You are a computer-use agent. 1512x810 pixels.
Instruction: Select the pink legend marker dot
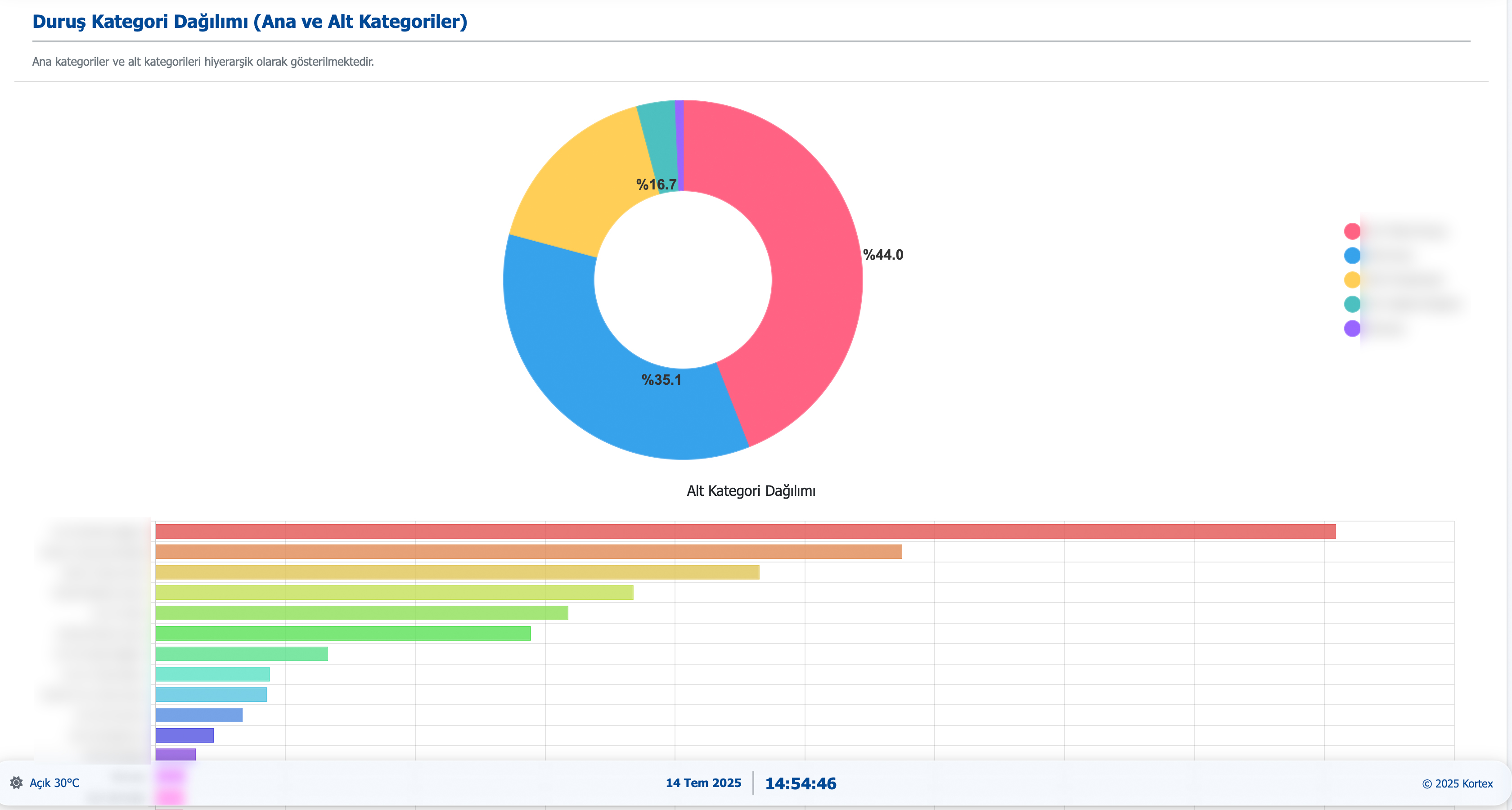1353,231
